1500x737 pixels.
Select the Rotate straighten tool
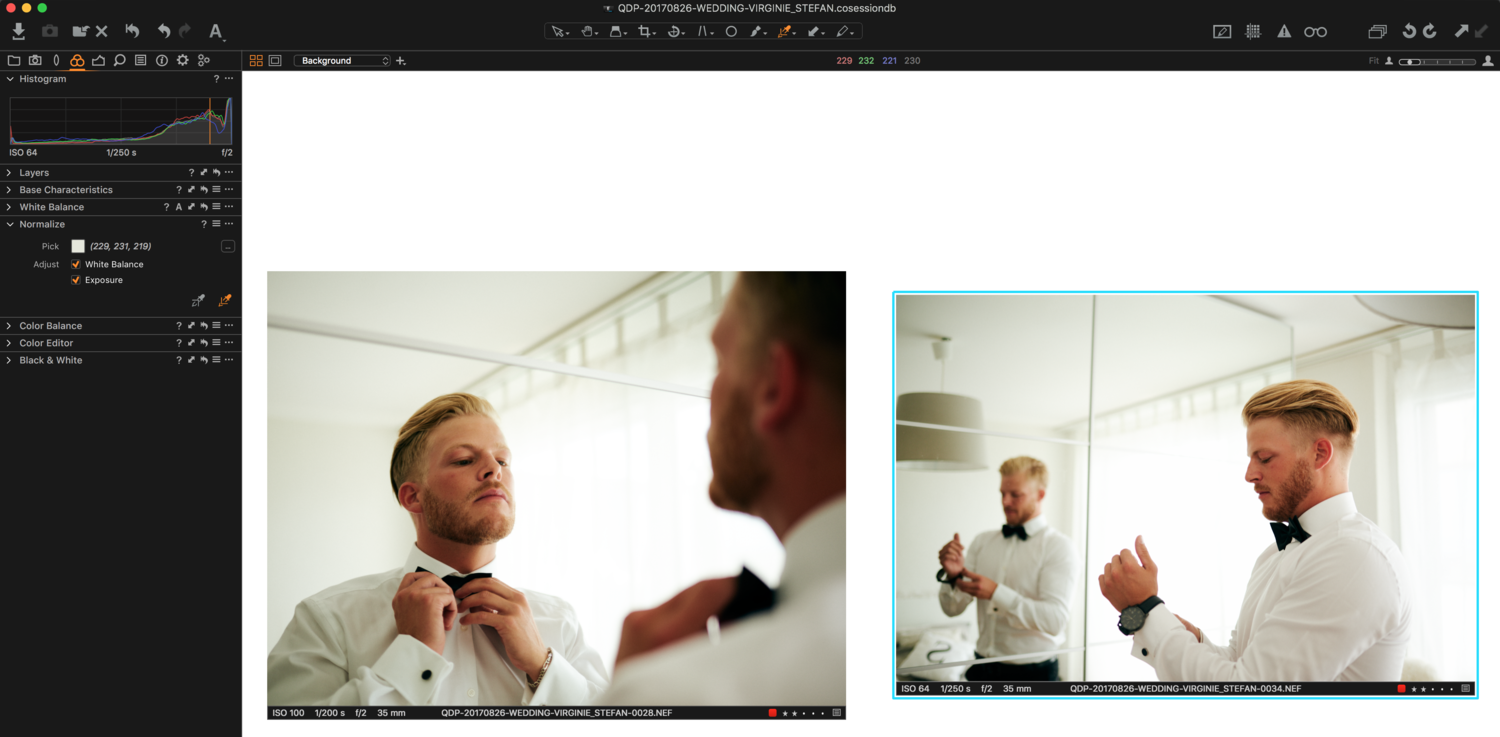(x=675, y=32)
